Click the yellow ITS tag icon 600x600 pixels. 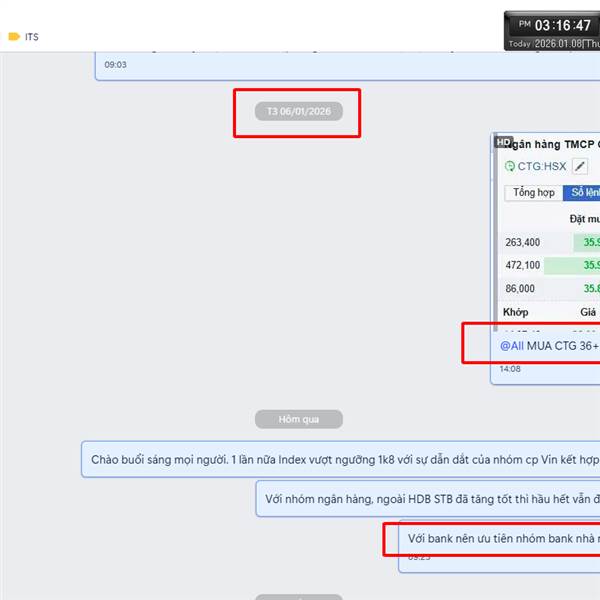click(x=14, y=37)
